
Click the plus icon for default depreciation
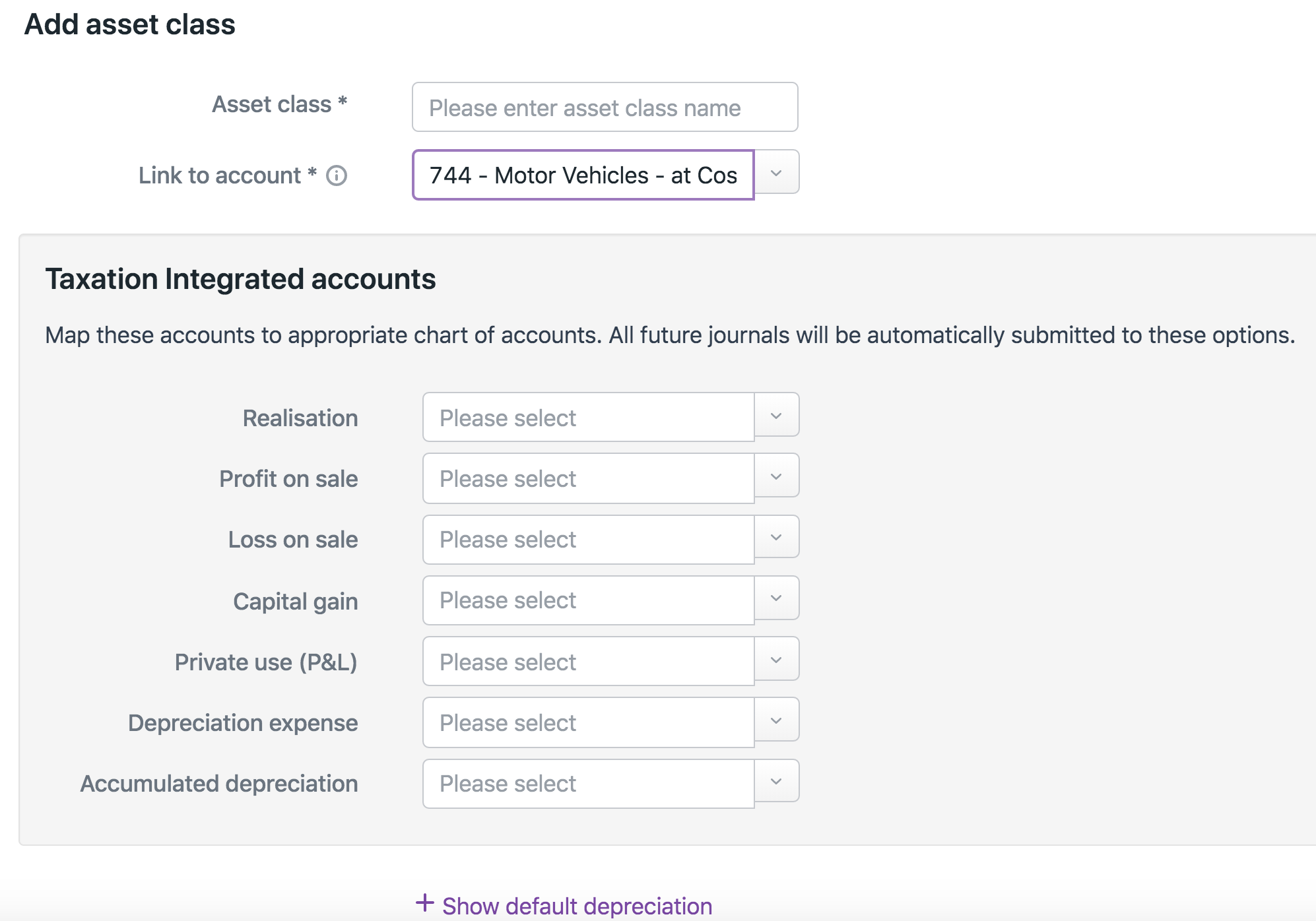pos(424,903)
